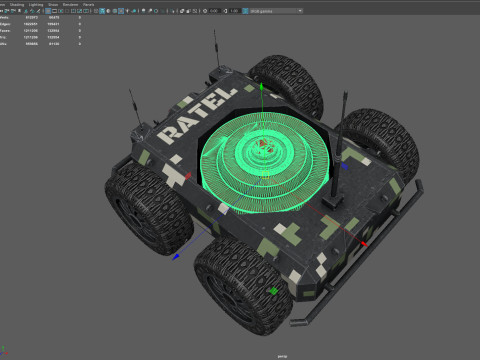Open the Show panel menu
Screen dimensions: 480x360
[x=53, y=5]
